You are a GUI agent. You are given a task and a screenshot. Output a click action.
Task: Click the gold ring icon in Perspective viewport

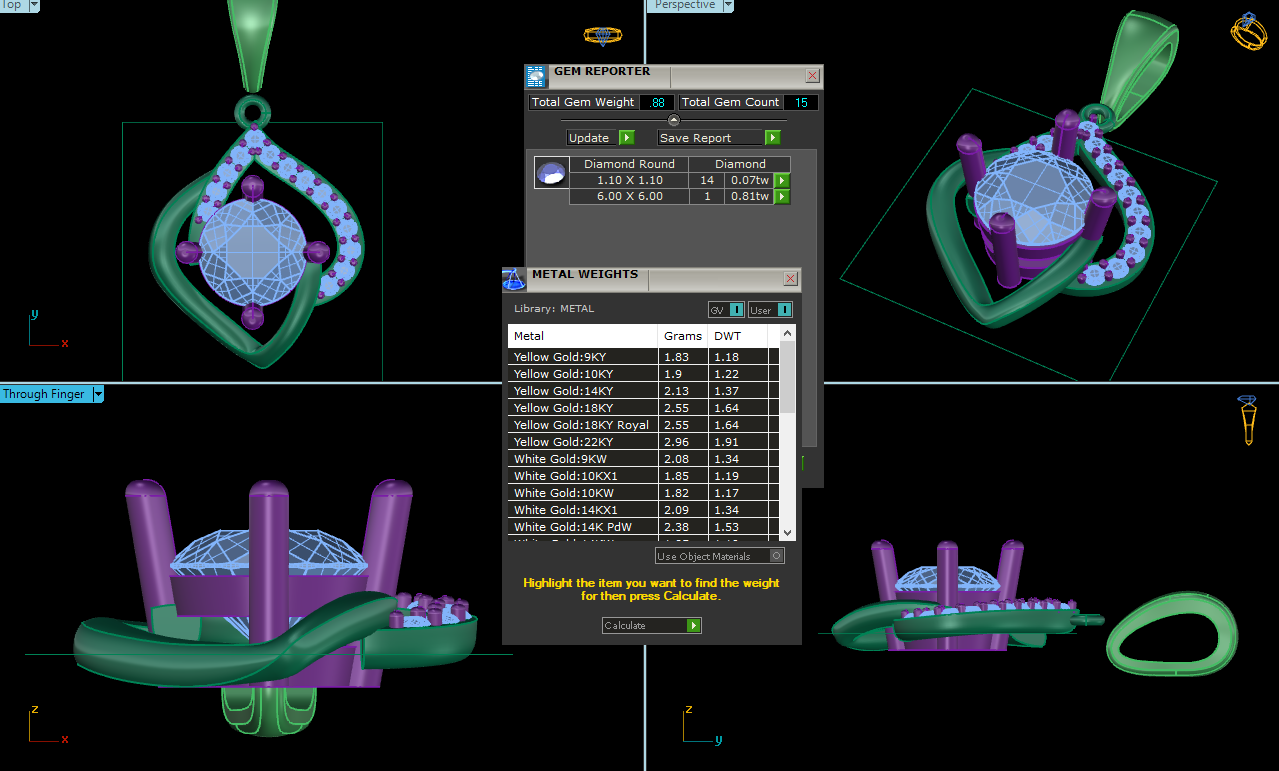[x=1248, y=32]
